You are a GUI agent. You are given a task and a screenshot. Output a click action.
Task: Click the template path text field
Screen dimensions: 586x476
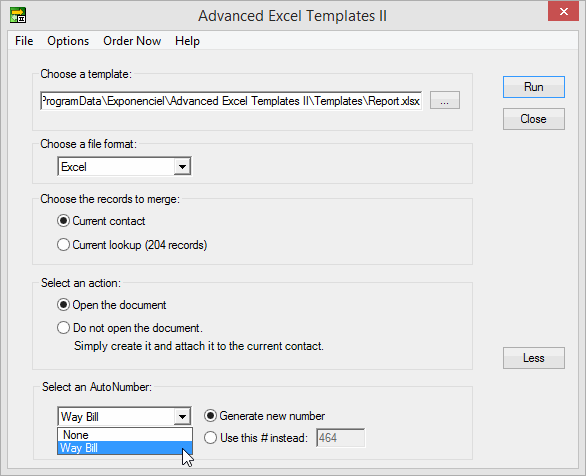click(x=231, y=101)
